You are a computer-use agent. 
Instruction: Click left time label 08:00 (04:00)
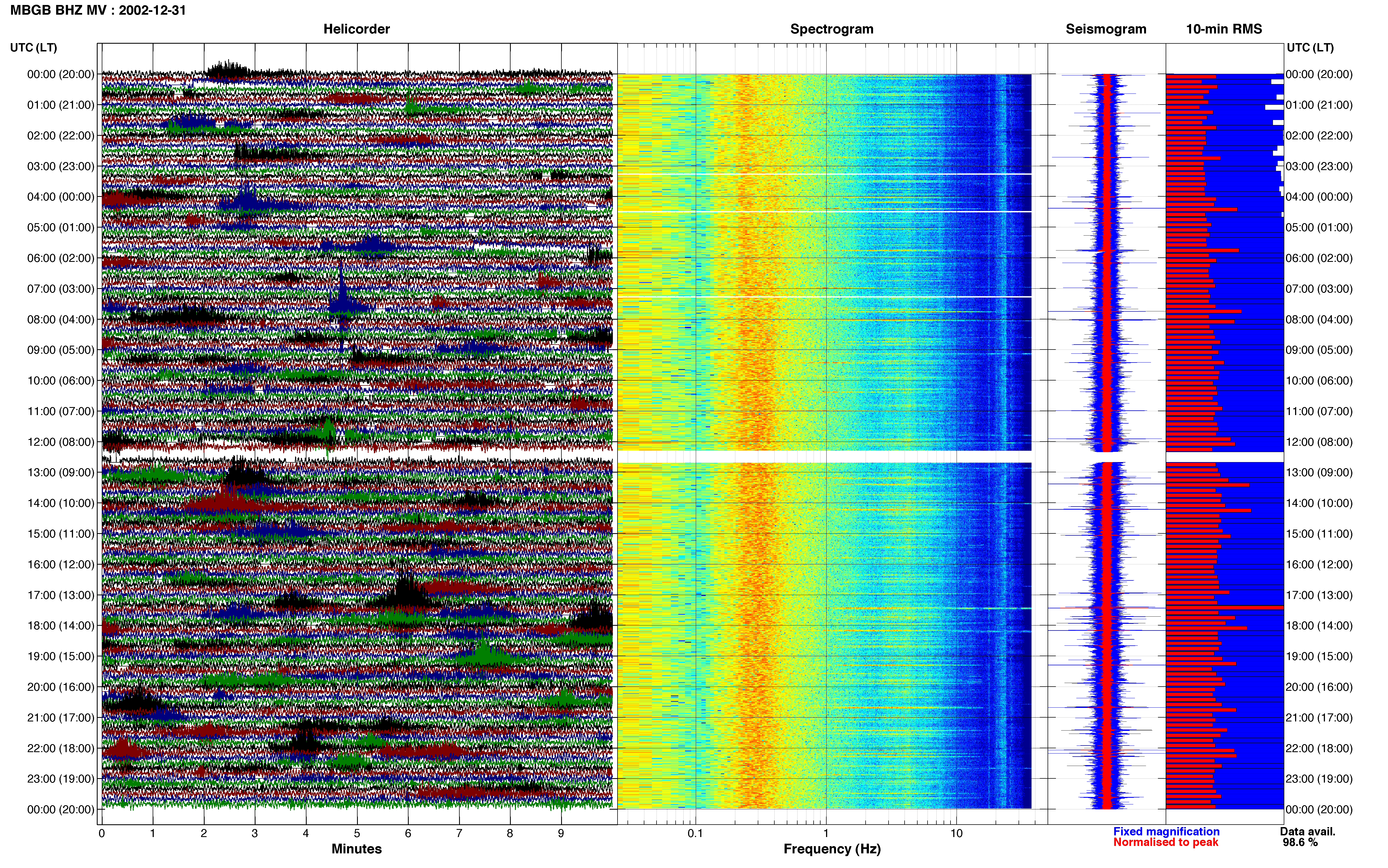[61, 319]
